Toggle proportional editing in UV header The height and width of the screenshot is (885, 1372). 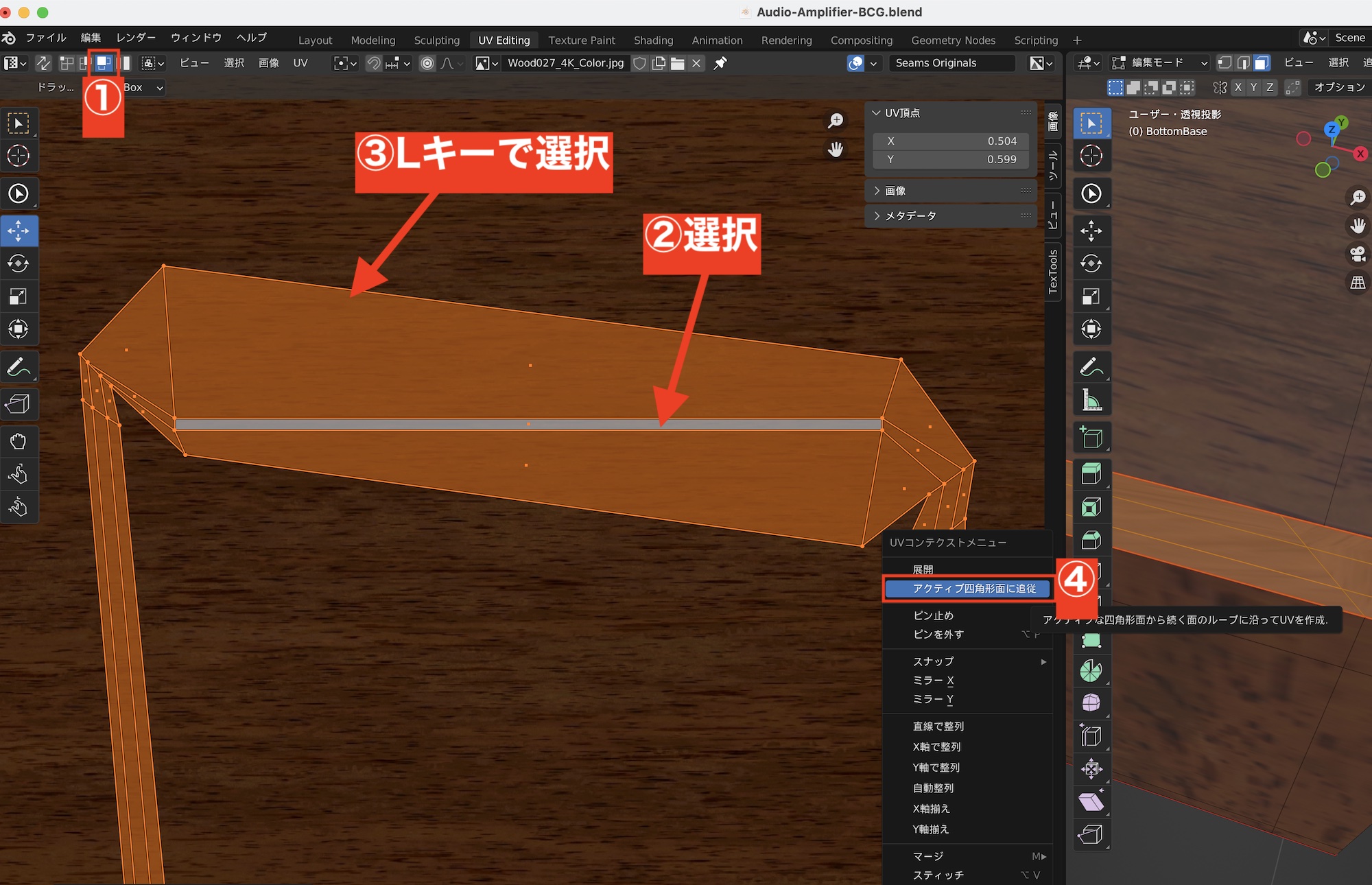[x=427, y=63]
